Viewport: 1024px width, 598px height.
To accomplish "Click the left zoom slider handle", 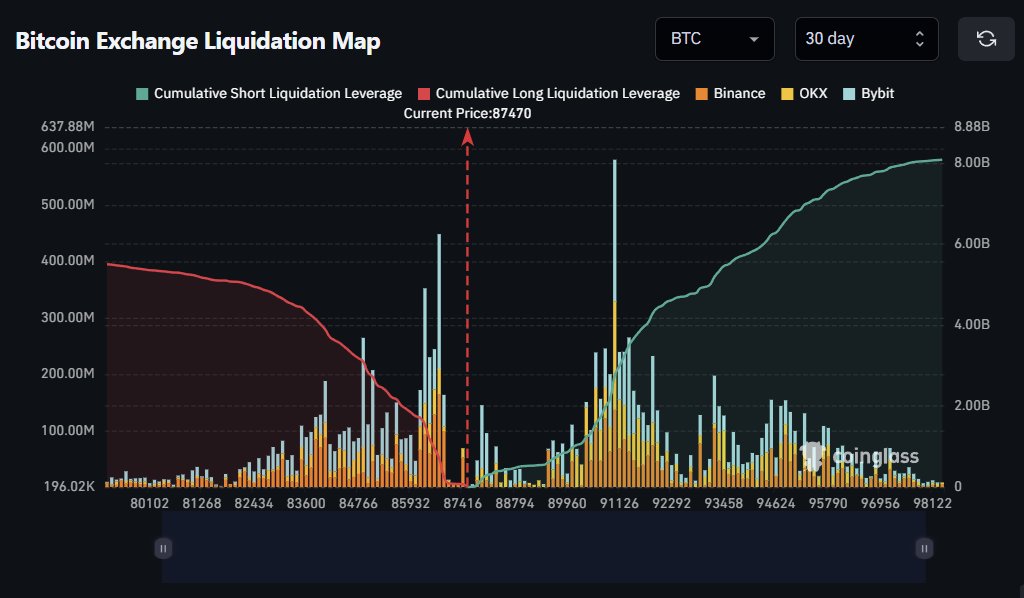I will [x=163, y=548].
